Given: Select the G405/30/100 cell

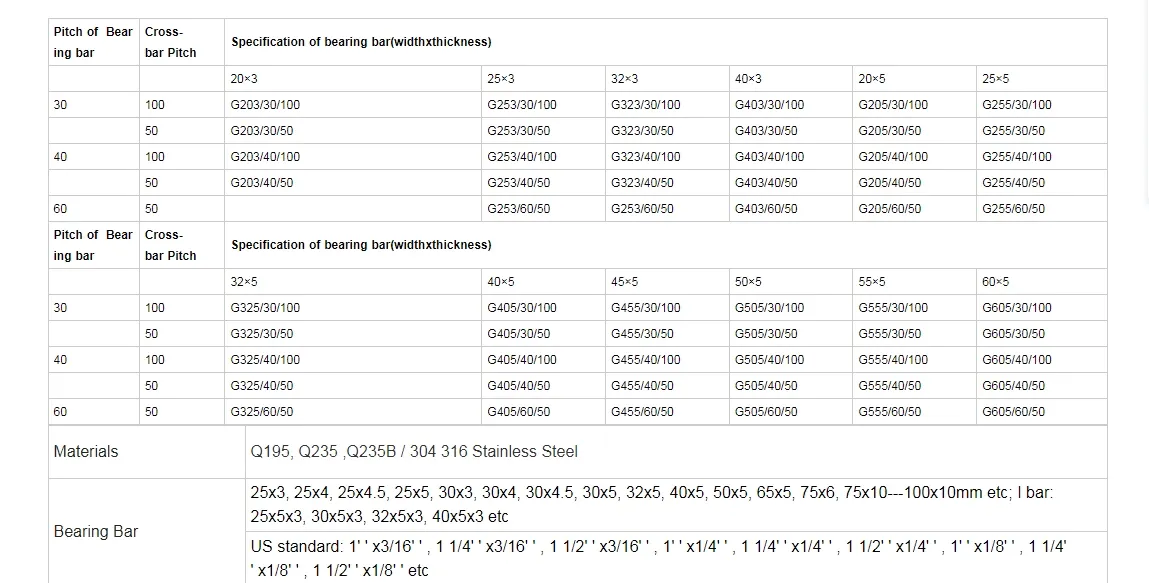Looking at the screenshot, I should [x=521, y=308].
